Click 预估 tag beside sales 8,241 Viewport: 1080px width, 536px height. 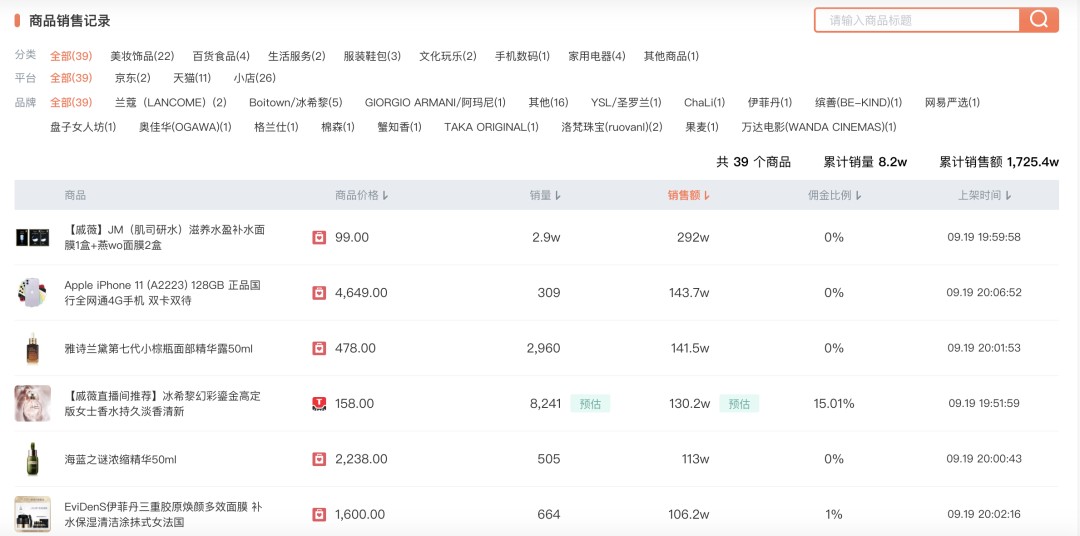point(590,404)
